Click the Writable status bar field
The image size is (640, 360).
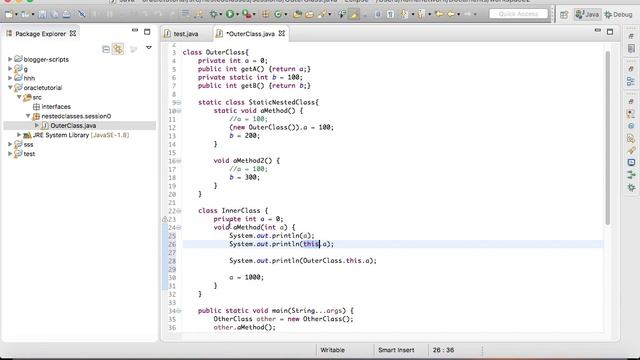[332, 350]
